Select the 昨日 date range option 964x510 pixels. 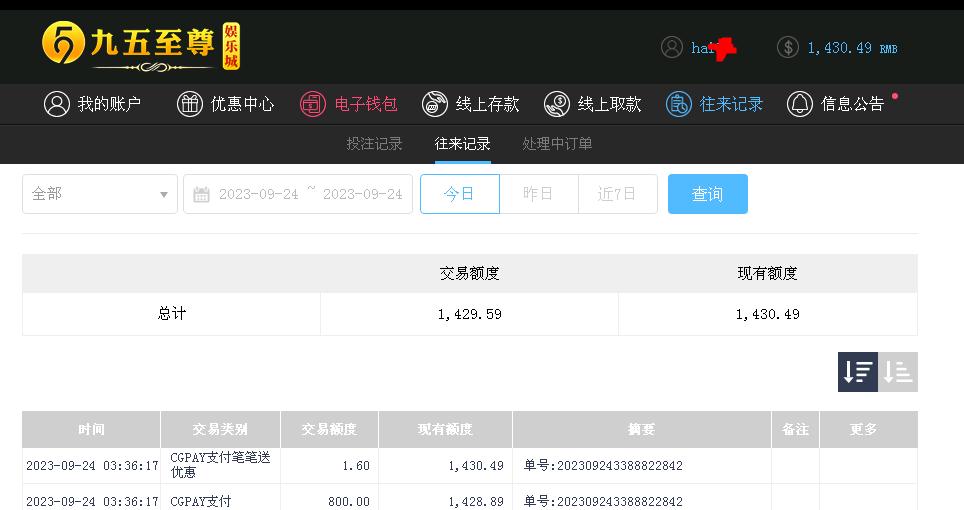(x=539, y=194)
